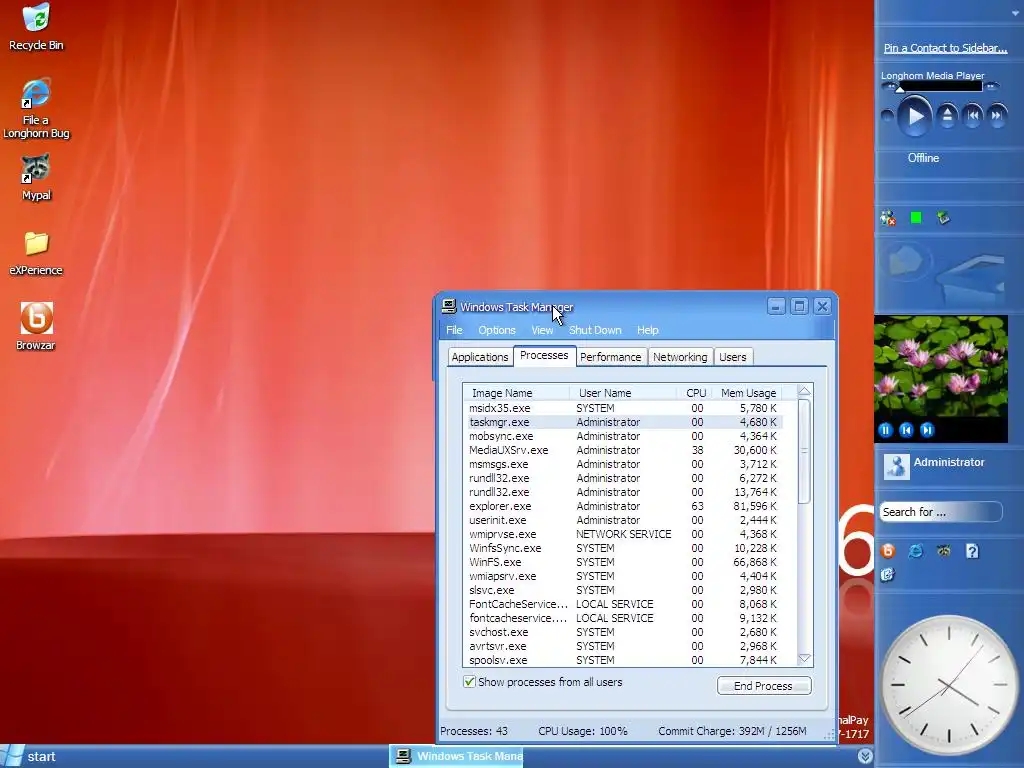The width and height of the screenshot is (1024, 768).
Task: Open the sidebar options dropdown arrow
Action: [1016, 12]
